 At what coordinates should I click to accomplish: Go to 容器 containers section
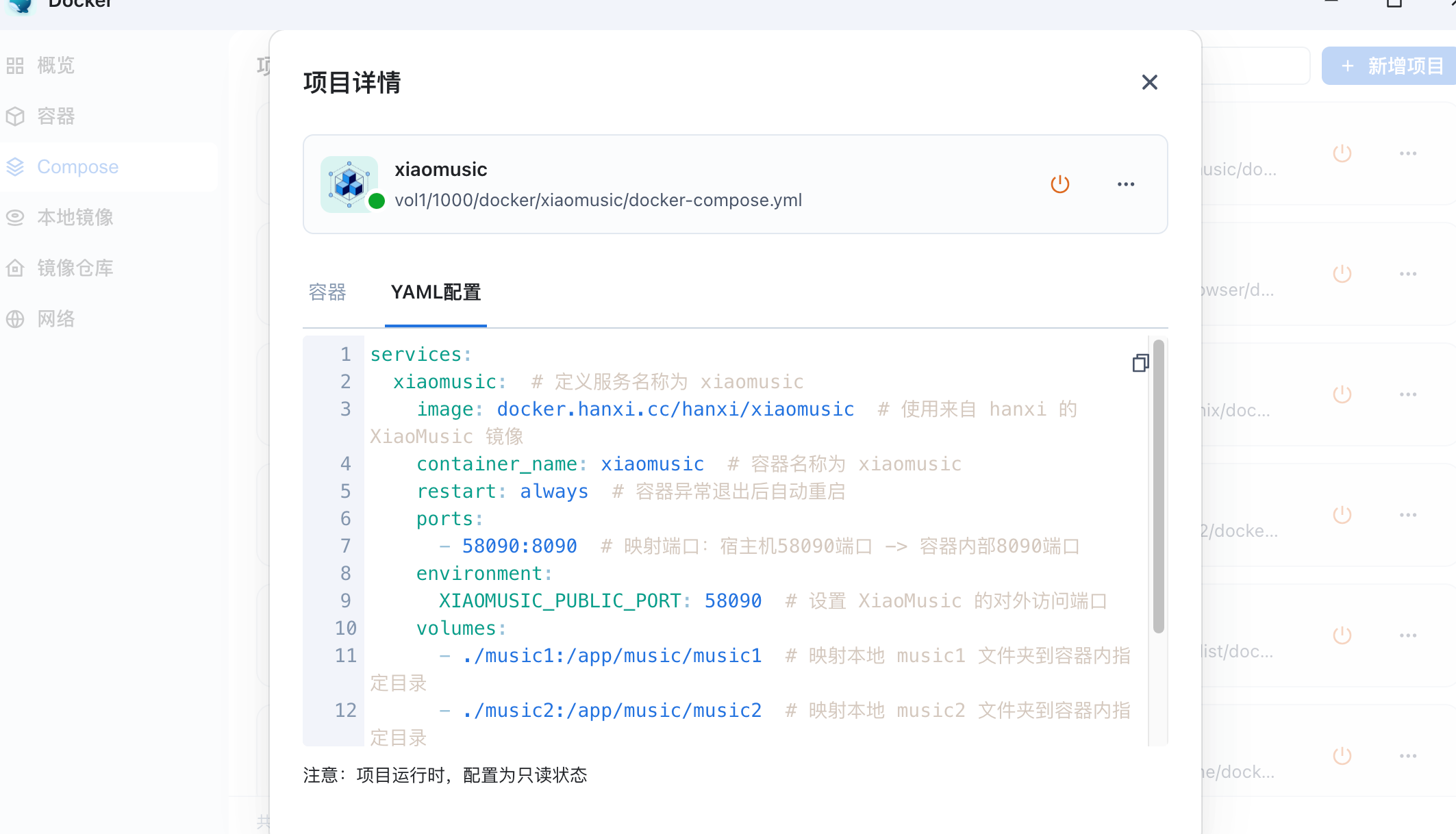[x=55, y=116]
